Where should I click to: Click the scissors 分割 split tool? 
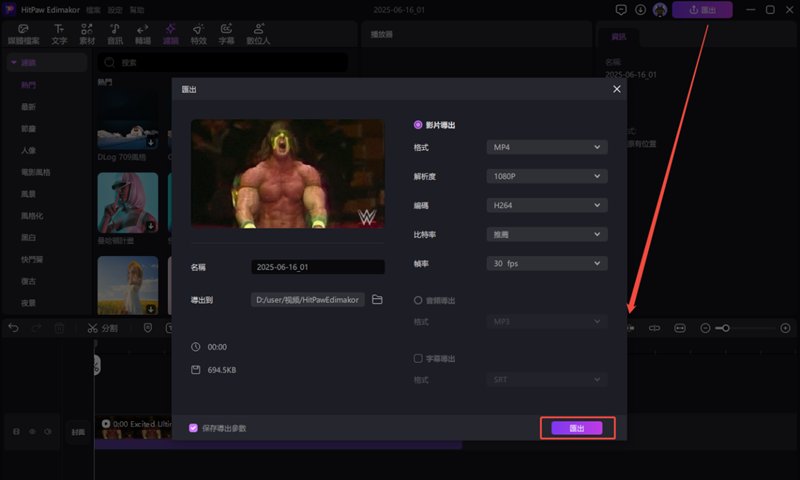tap(103, 328)
